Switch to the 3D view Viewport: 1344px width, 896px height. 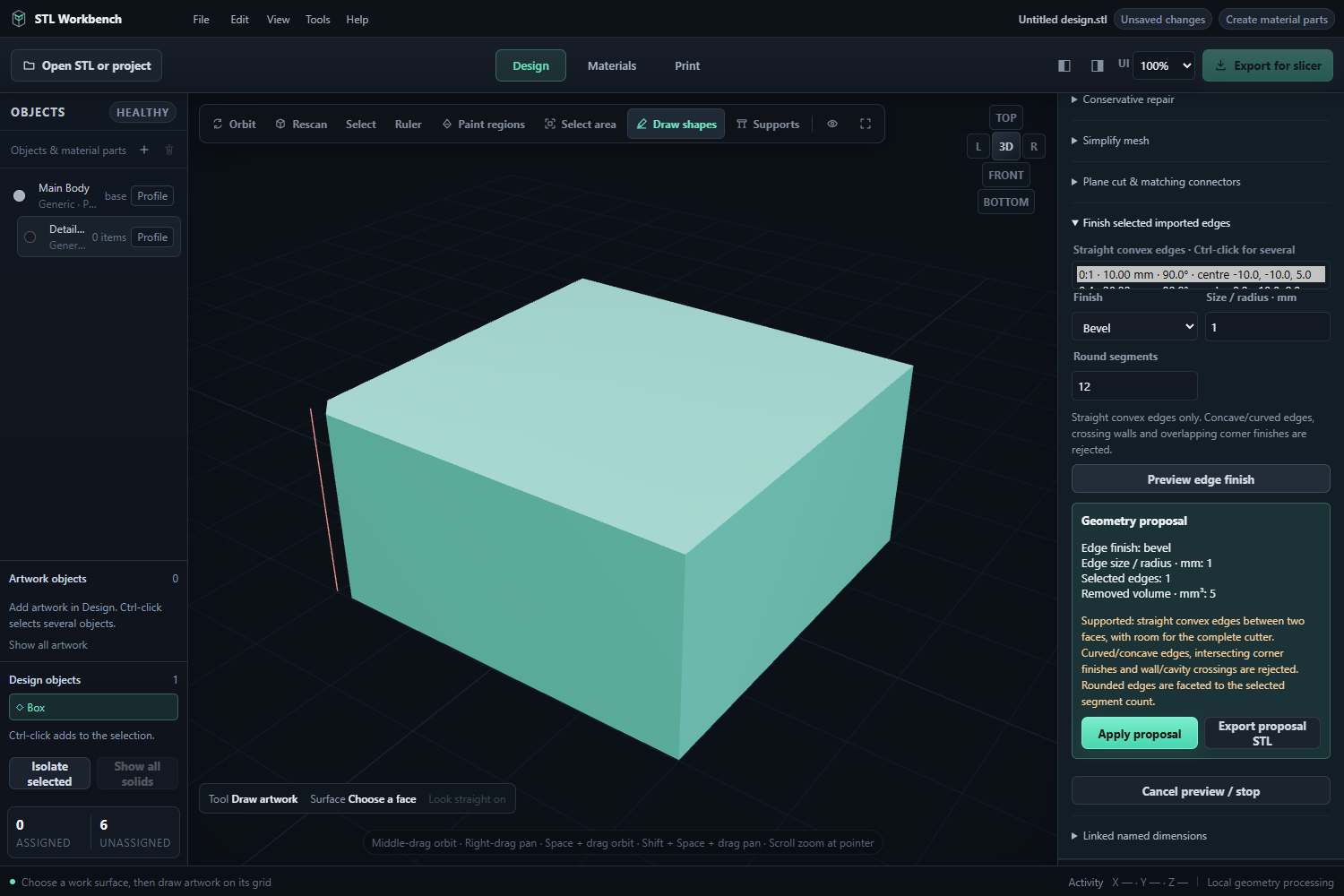[x=1006, y=146]
